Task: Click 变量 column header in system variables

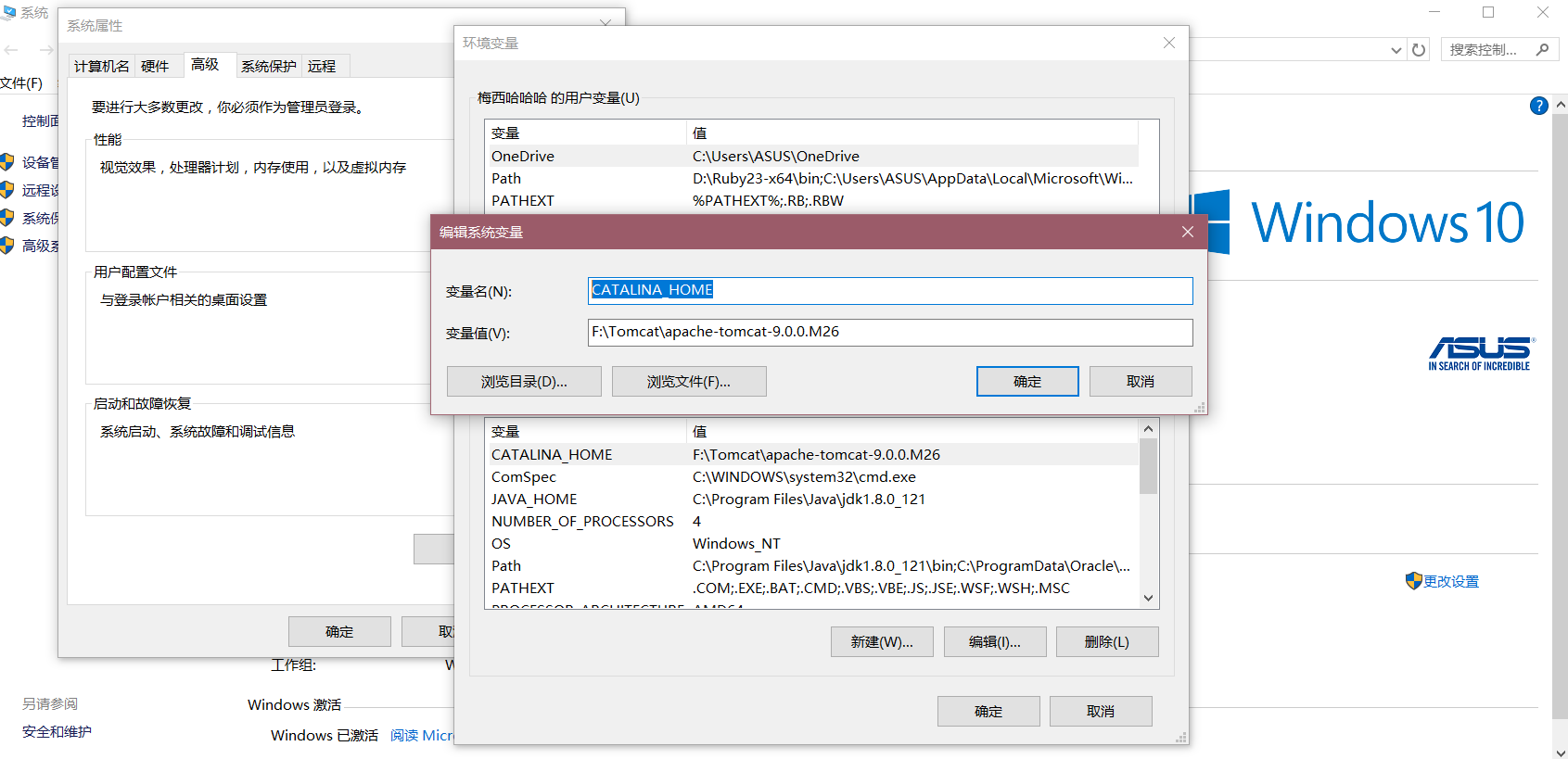Action: (x=586, y=431)
